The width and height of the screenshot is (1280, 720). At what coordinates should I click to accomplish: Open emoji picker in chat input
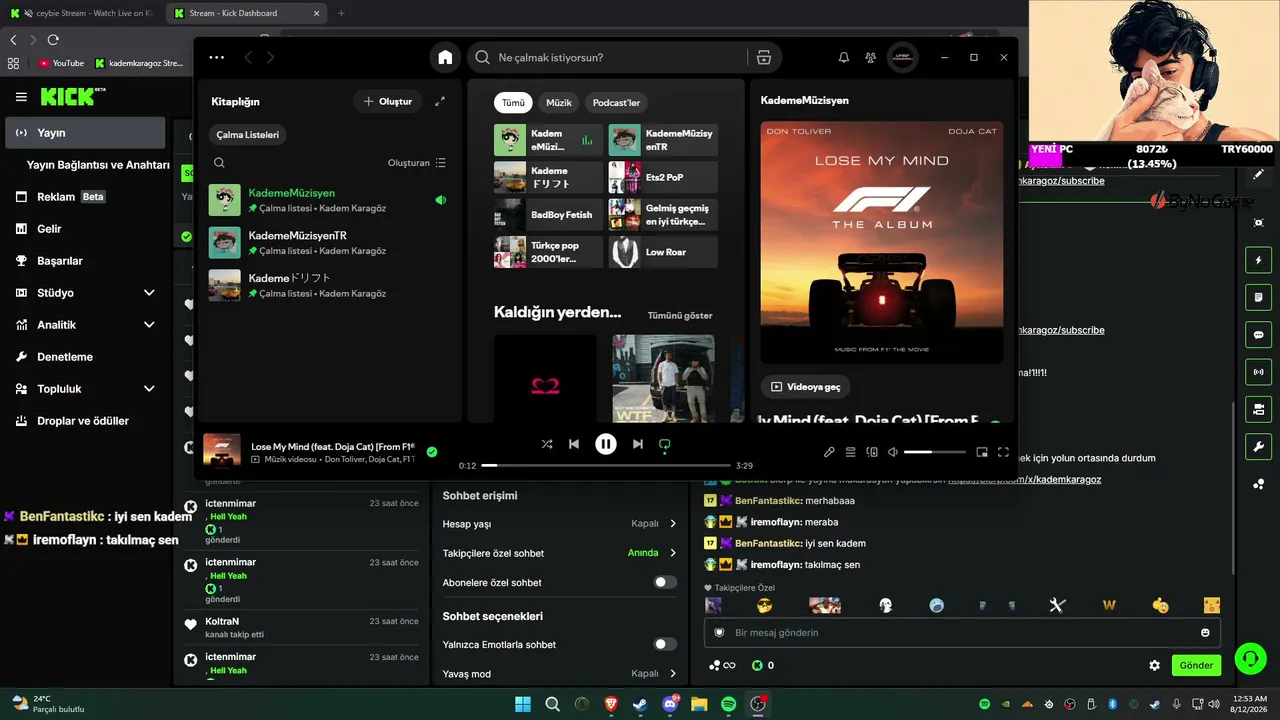pos(1205,633)
